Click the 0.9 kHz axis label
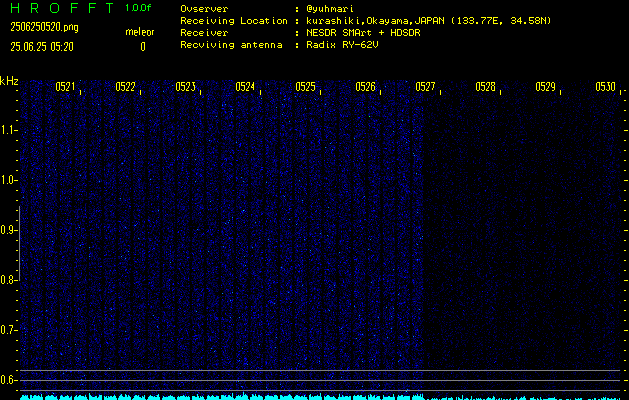 tap(8, 230)
